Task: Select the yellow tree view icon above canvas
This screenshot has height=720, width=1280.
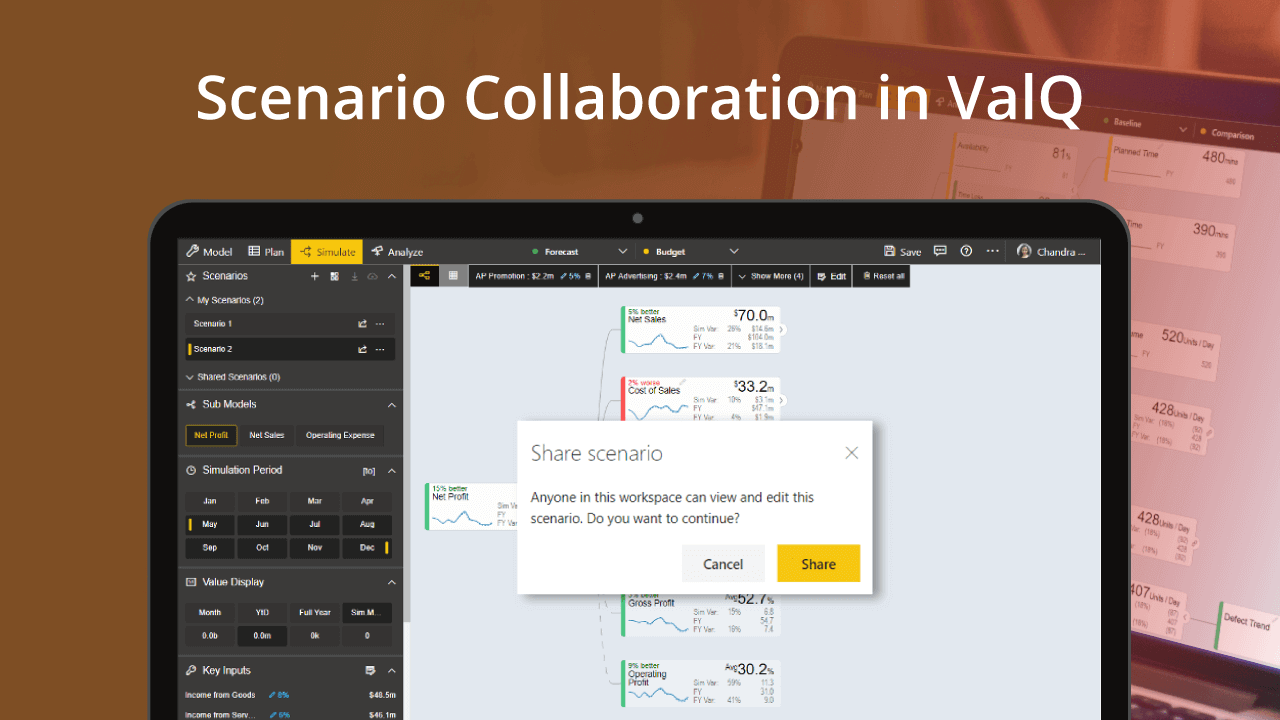Action: [x=423, y=275]
